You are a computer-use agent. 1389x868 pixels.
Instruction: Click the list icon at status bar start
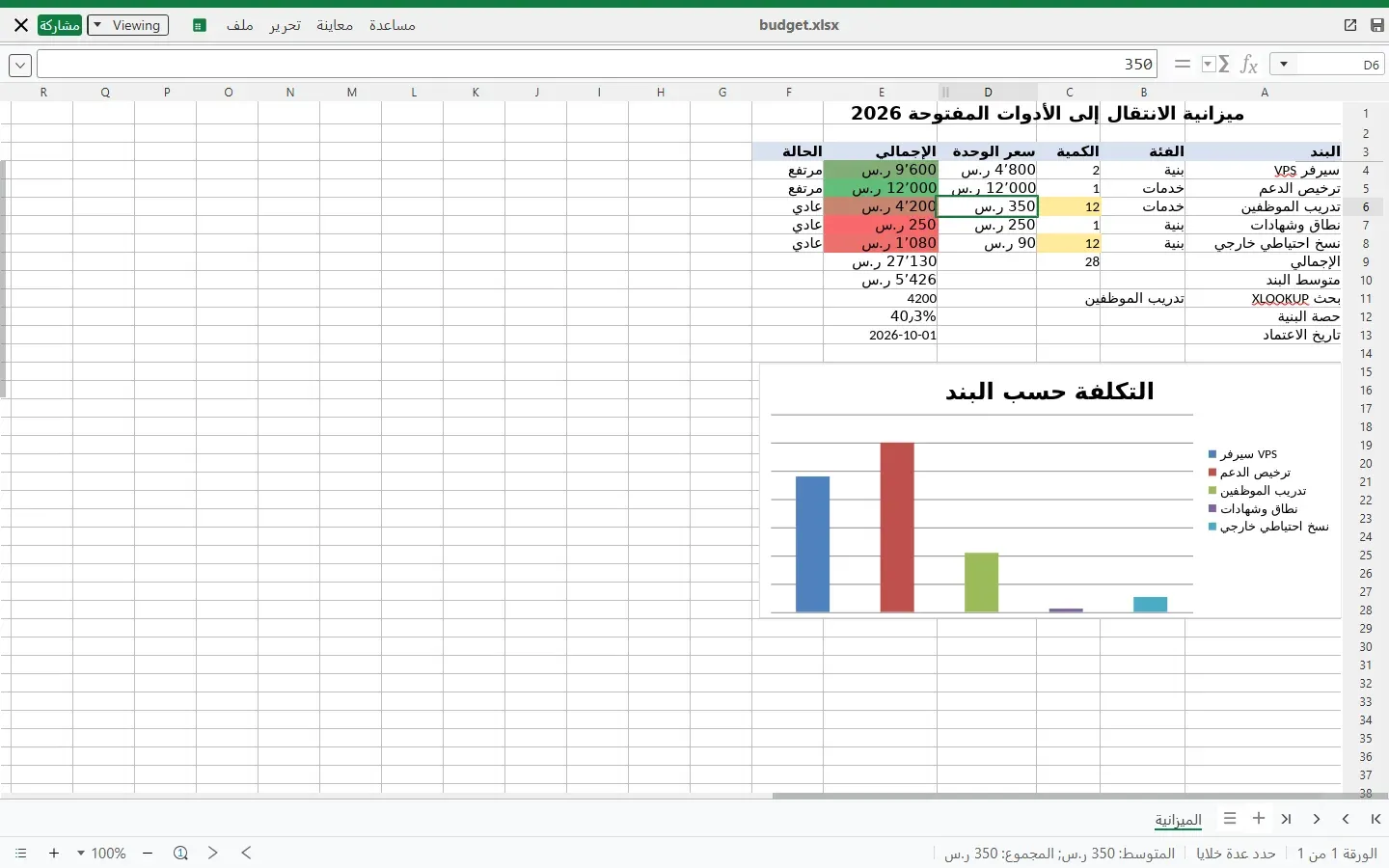(21, 853)
